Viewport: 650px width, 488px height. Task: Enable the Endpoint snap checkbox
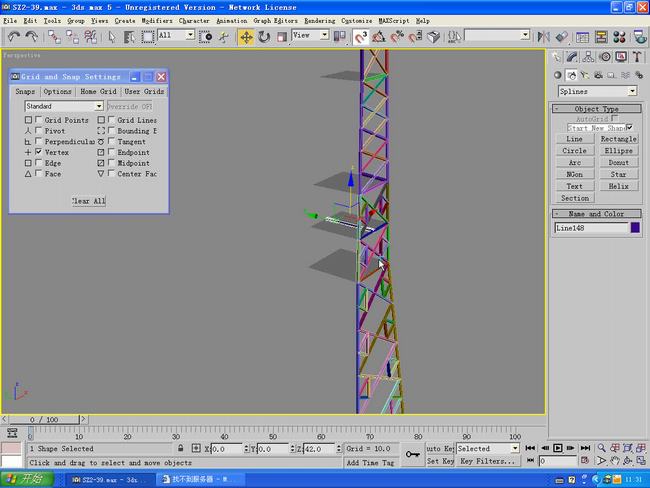[112, 152]
